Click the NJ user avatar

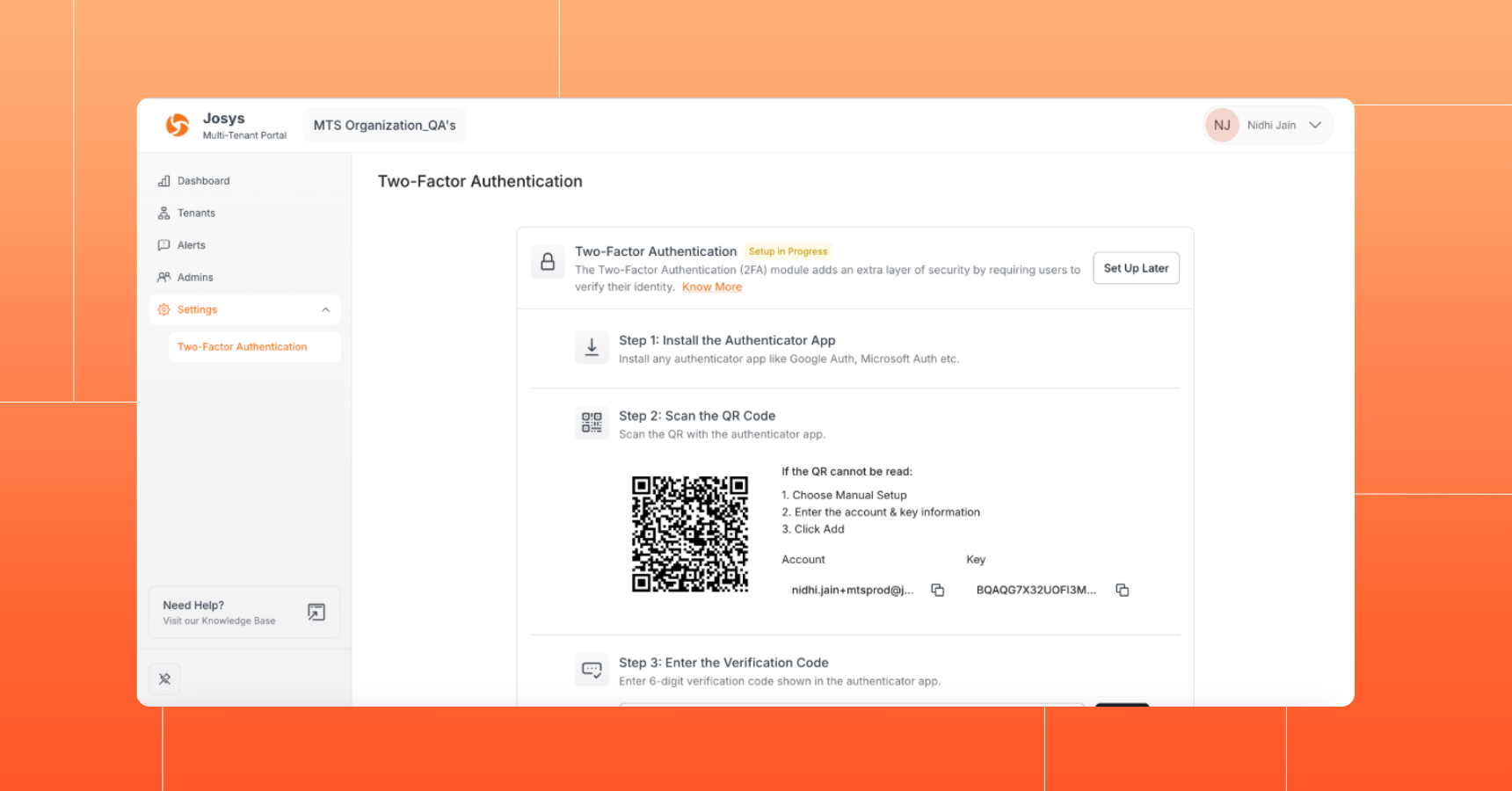[1222, 125]
